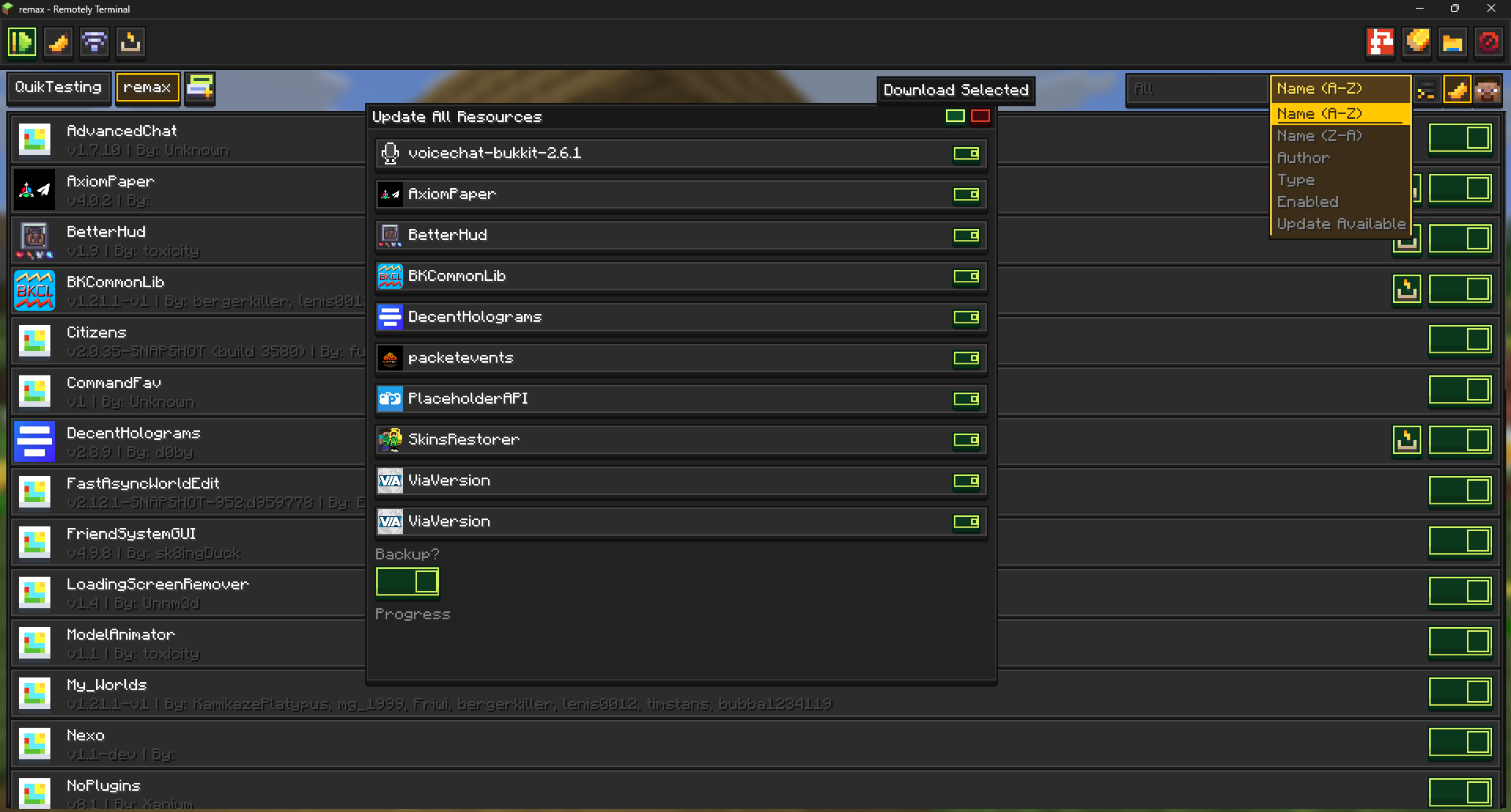Click the PlaceholderAPI icon in dialog
1511x812 pixels.
pyautogui.click(x=390, y=399)
